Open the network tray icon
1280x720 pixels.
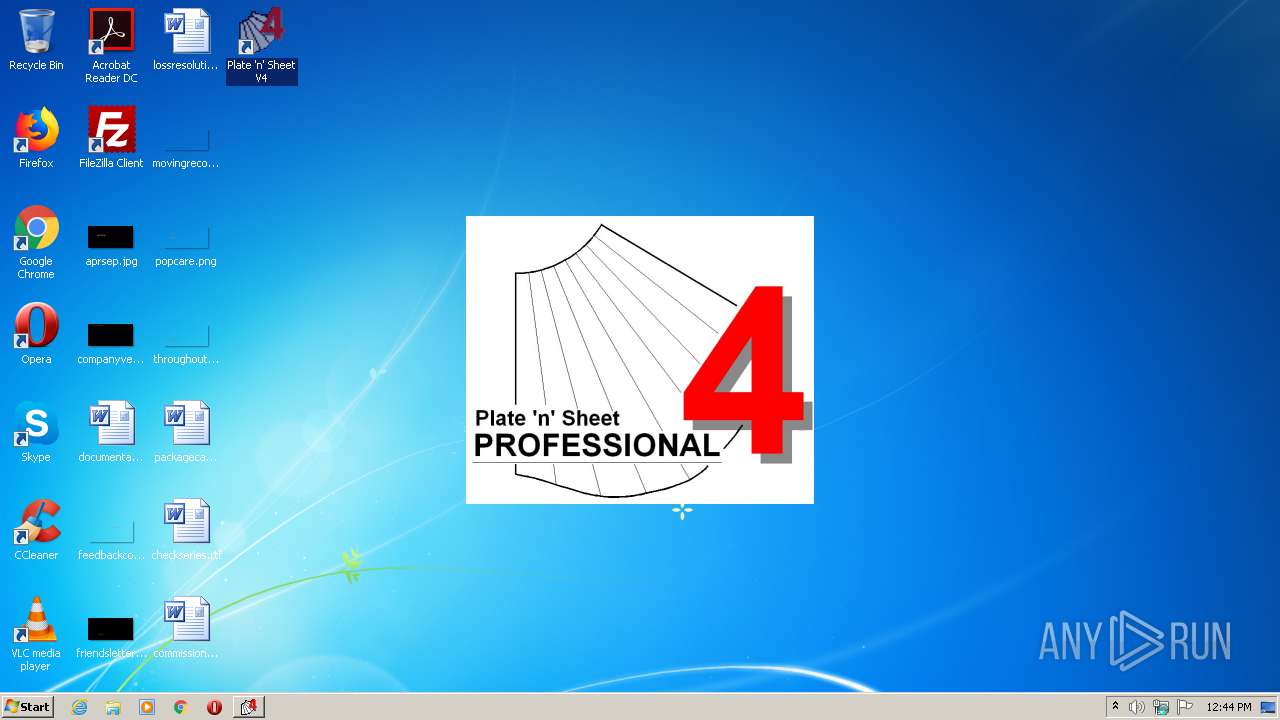click(x=1161, y=707)
